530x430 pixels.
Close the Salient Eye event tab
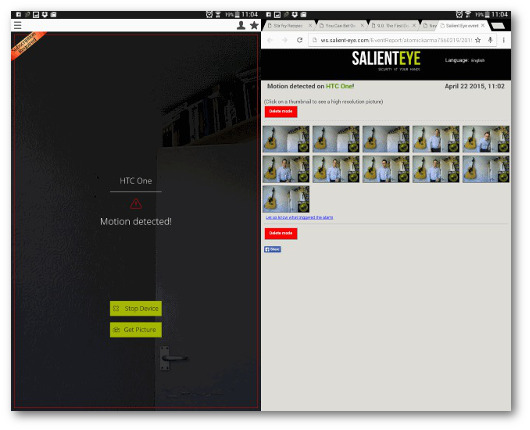click(483, 25)
